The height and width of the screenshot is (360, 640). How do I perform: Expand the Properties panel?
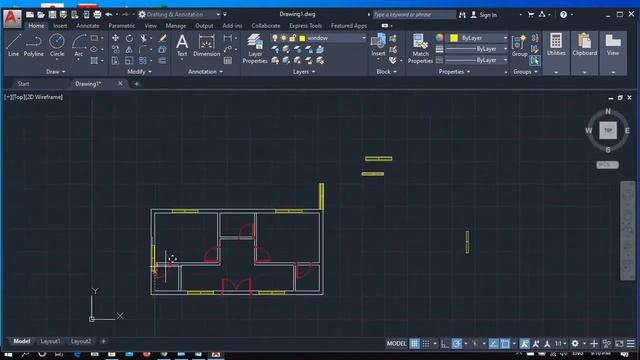(454, 71)
